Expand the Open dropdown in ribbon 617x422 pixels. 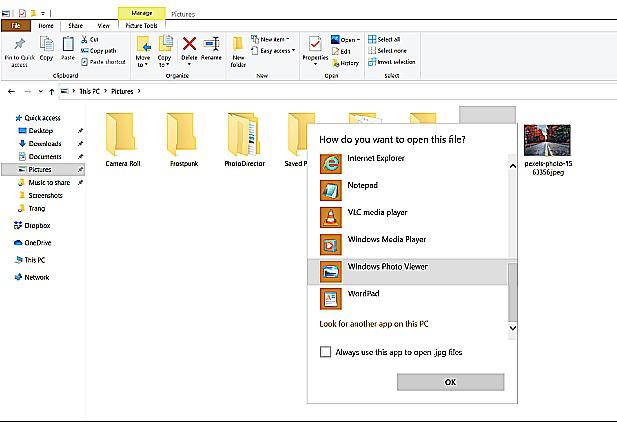click(x=345, y=39)
